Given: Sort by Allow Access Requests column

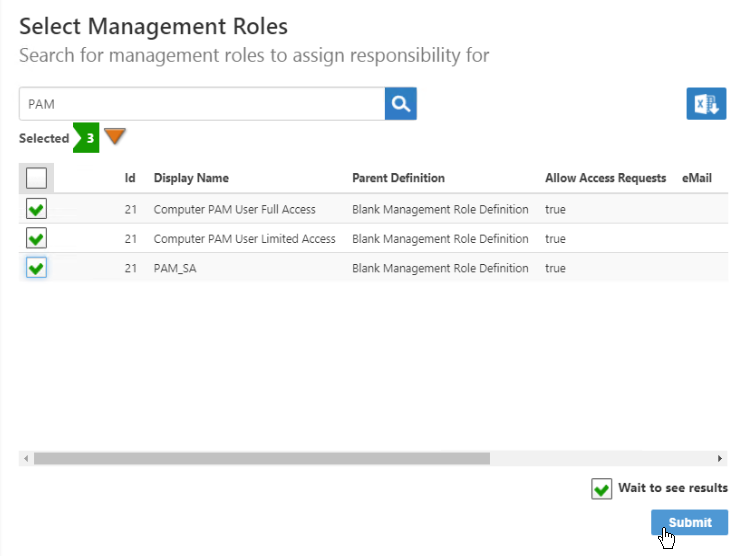Looking at the screenshot, I should [605, 178].
